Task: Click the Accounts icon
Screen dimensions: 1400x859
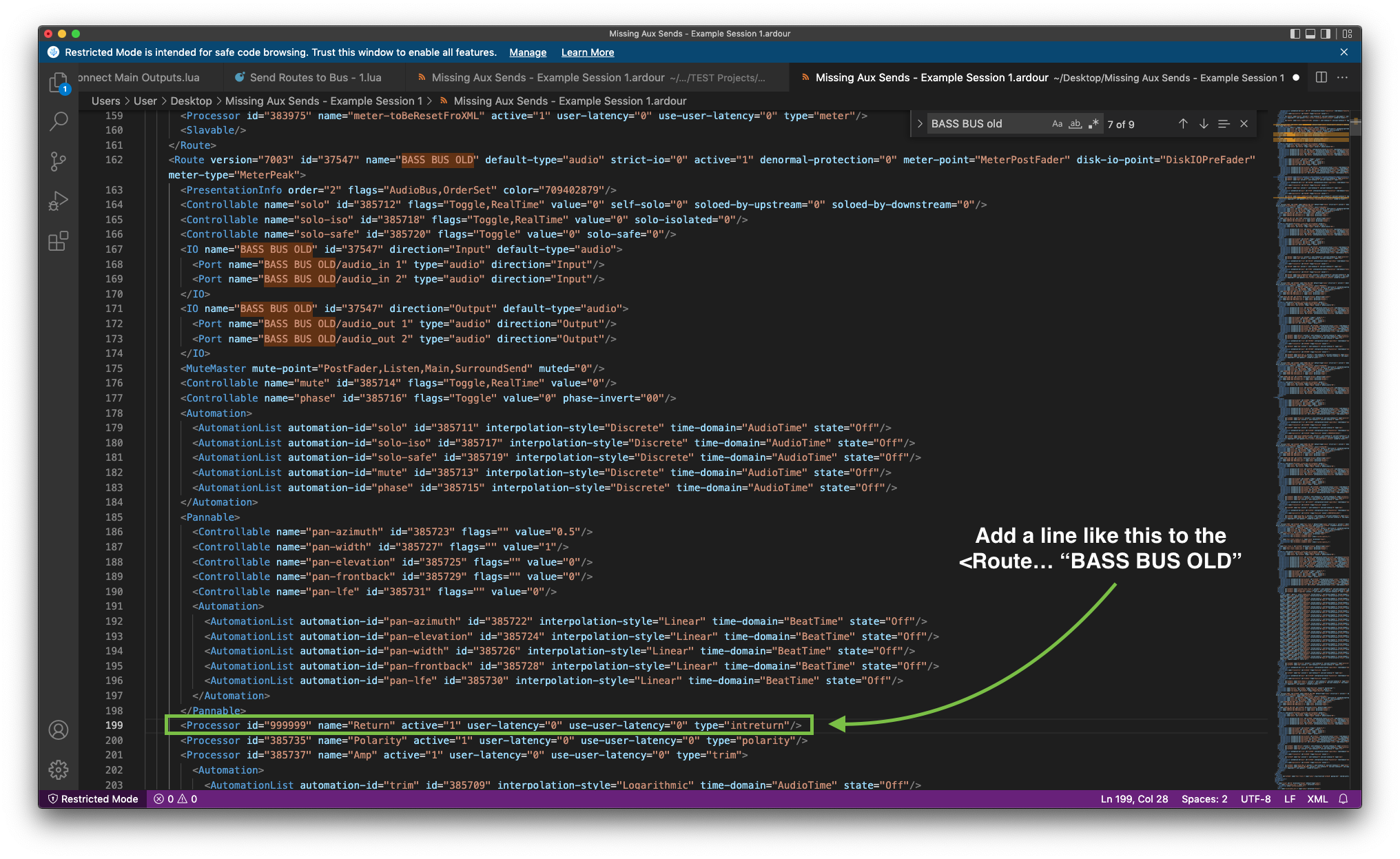Action: [59, 730]
